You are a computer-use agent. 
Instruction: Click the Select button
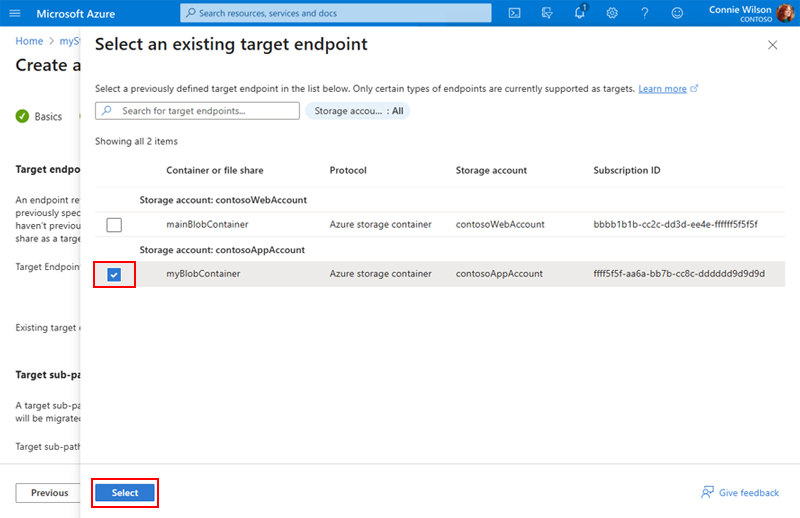pos(125,492)
